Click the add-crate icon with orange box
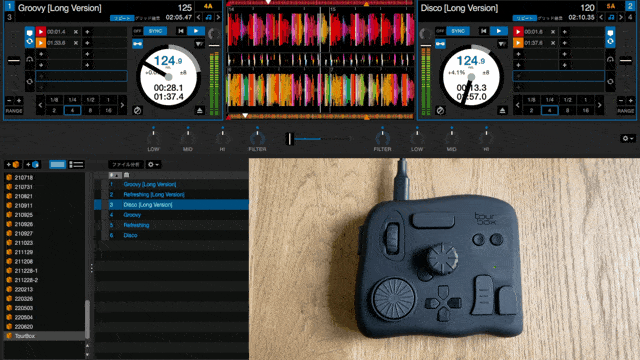The image size is (640, 360). click(12, 164)
